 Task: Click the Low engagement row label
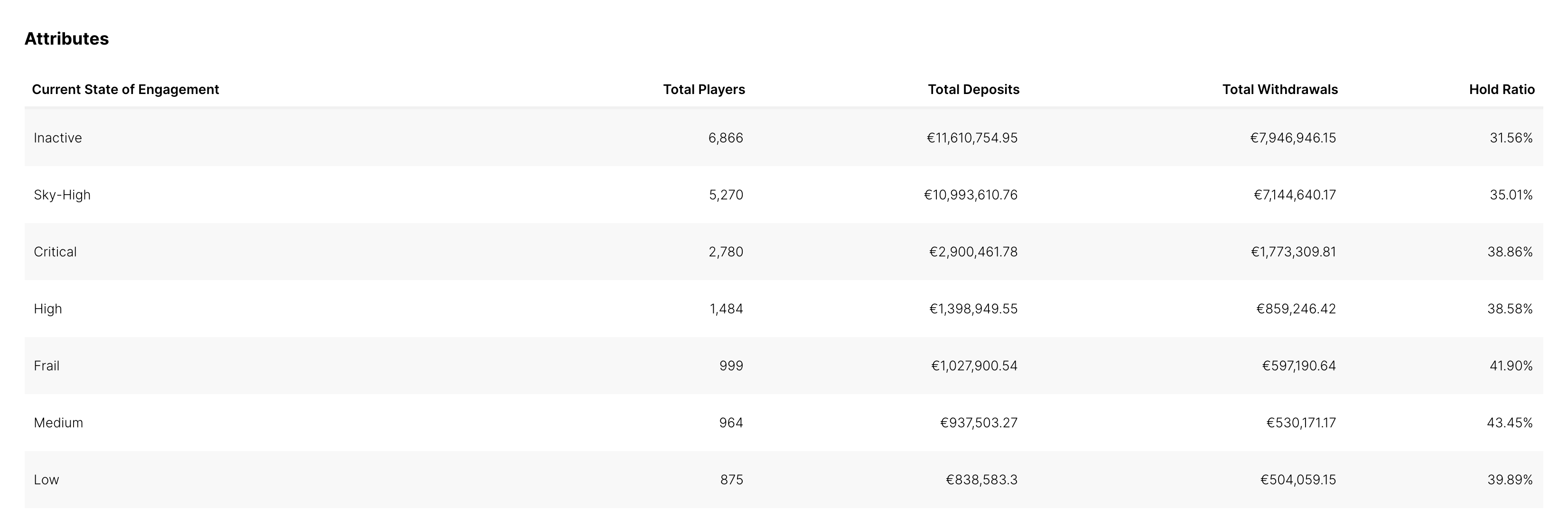tap(46, 480)
